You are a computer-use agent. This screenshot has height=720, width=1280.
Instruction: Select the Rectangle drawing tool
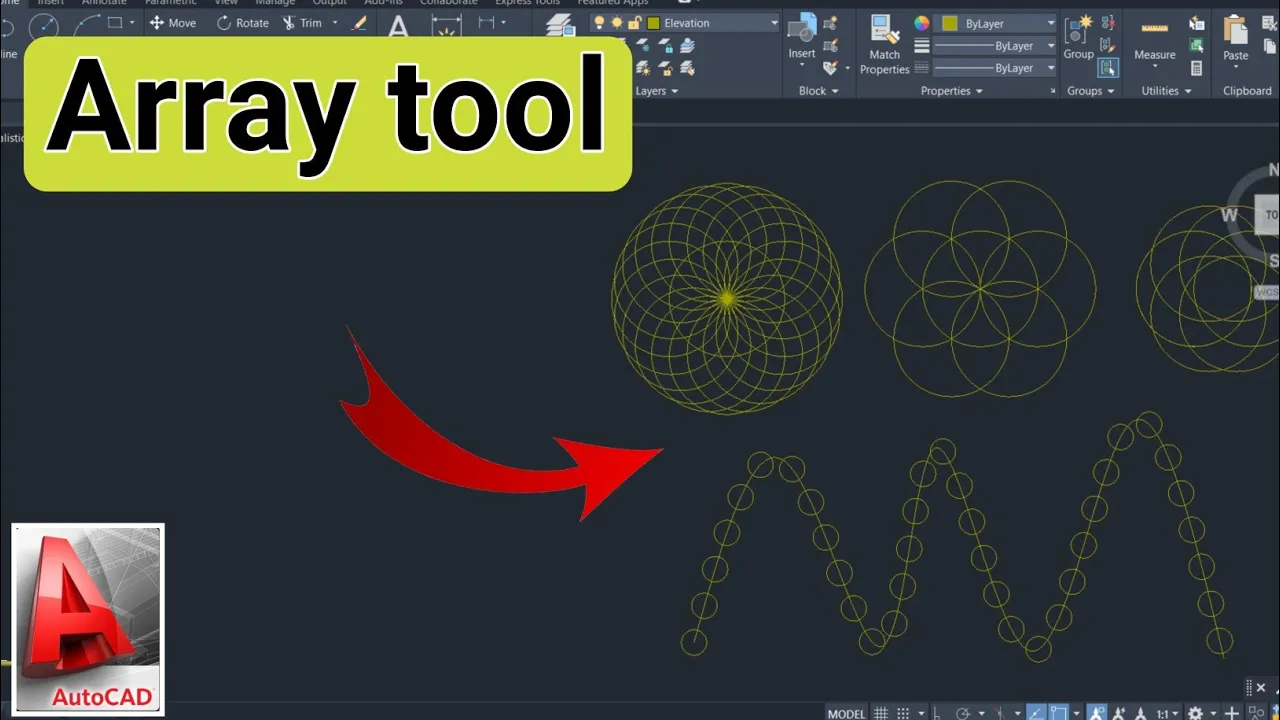[x=115, y=22]
